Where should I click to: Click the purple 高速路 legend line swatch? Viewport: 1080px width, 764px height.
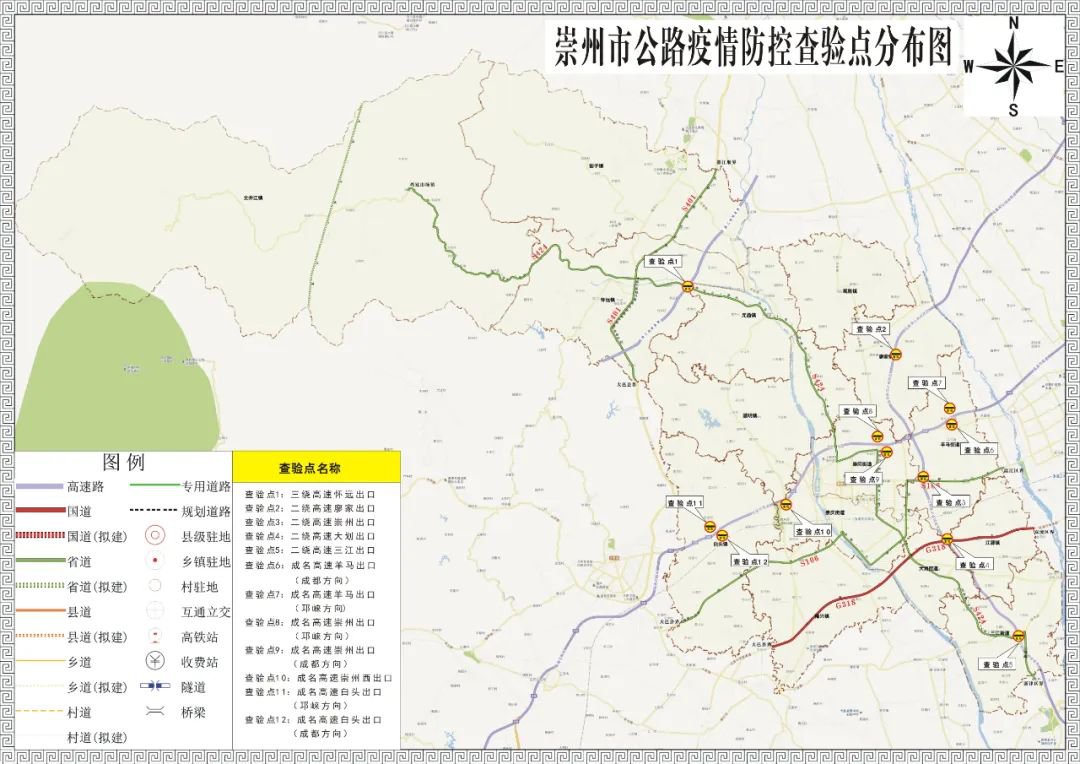pyautogui.click(x=40, y=487)
